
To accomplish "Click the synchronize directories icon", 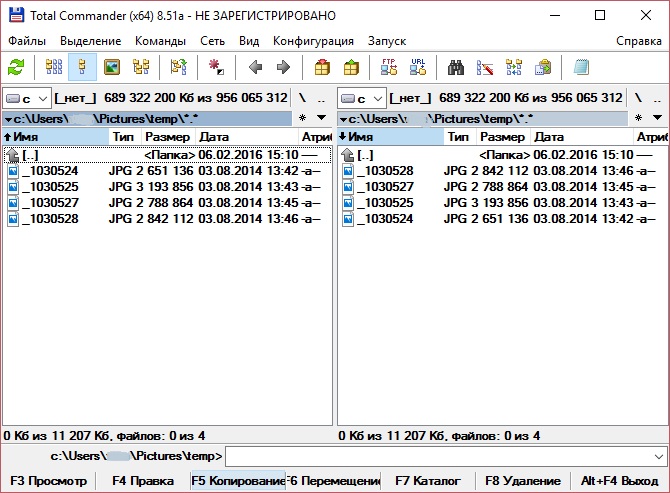I will (x=514, y=67).
